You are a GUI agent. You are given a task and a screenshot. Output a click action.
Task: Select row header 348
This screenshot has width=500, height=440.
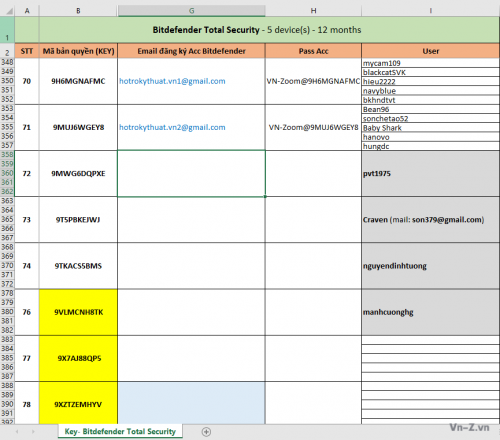point(7,62)
